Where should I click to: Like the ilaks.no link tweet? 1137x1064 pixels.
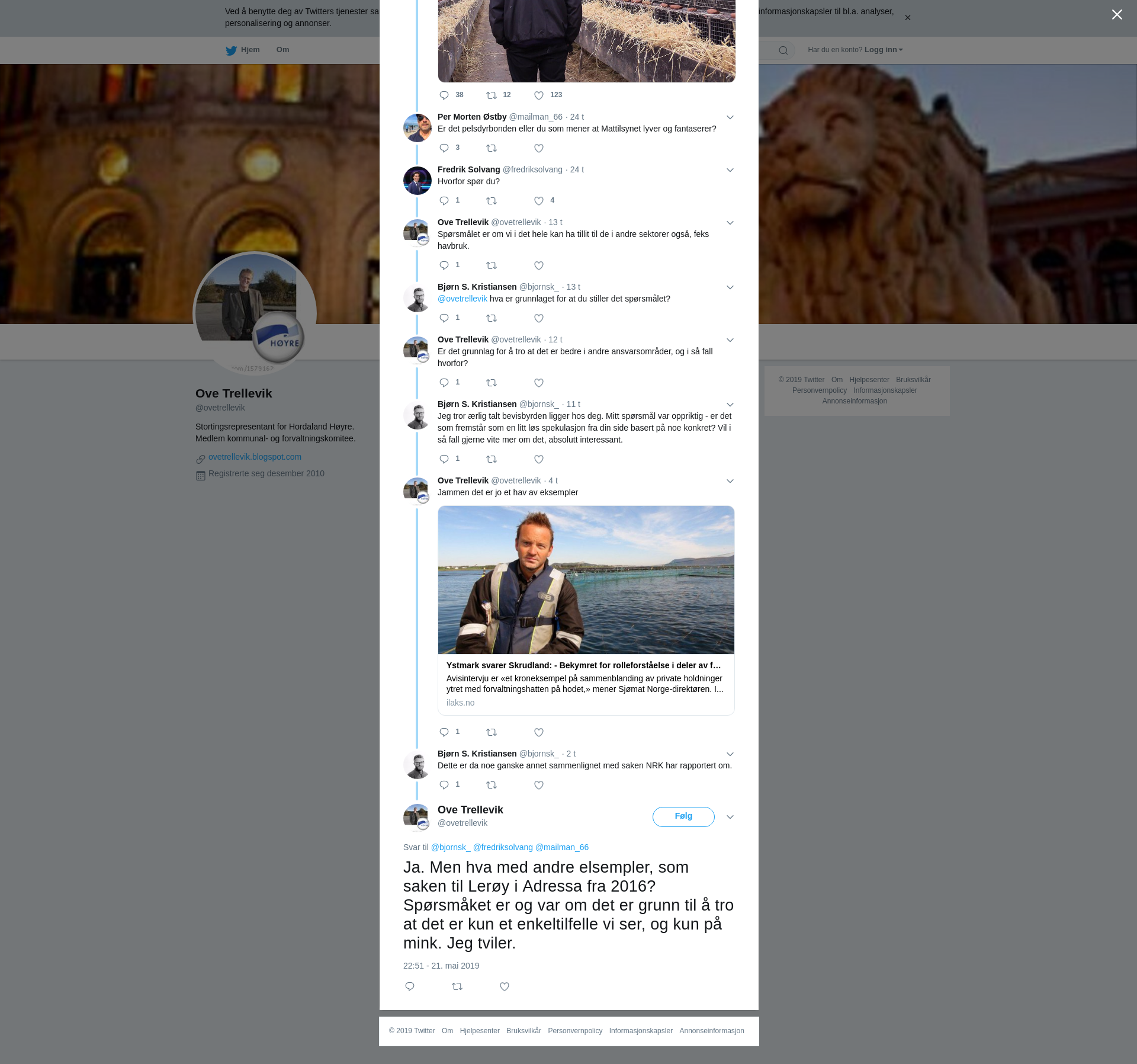click(538, 732)
